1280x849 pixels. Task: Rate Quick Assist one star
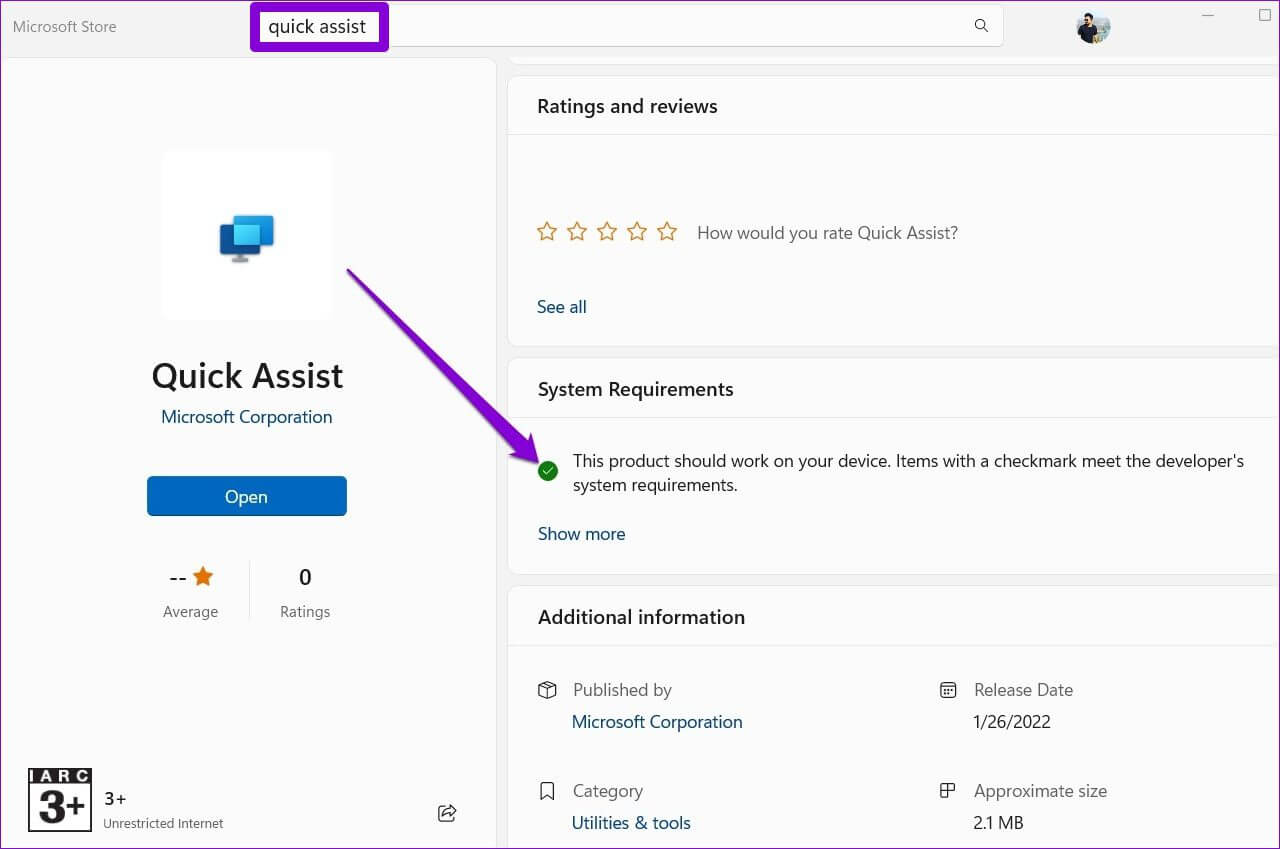tap(547, 232)
